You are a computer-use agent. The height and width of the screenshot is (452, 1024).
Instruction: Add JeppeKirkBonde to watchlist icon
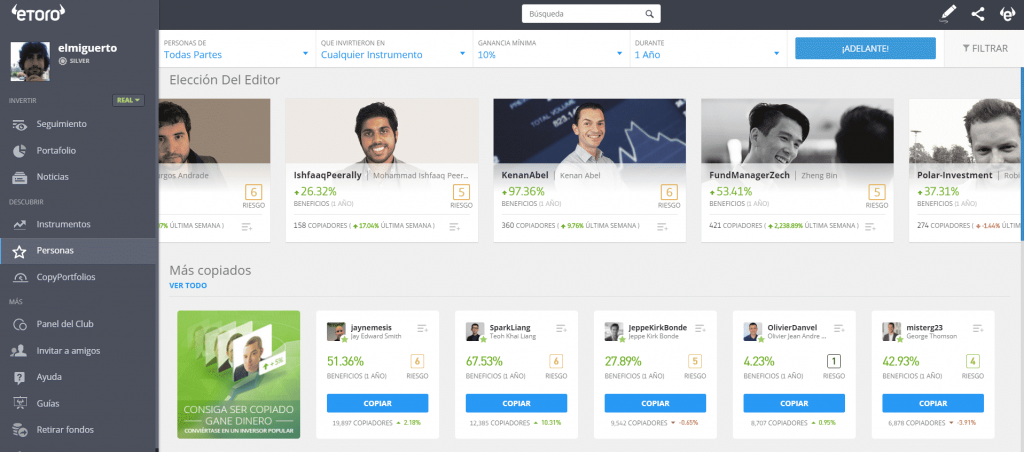[x=701, y=329]
